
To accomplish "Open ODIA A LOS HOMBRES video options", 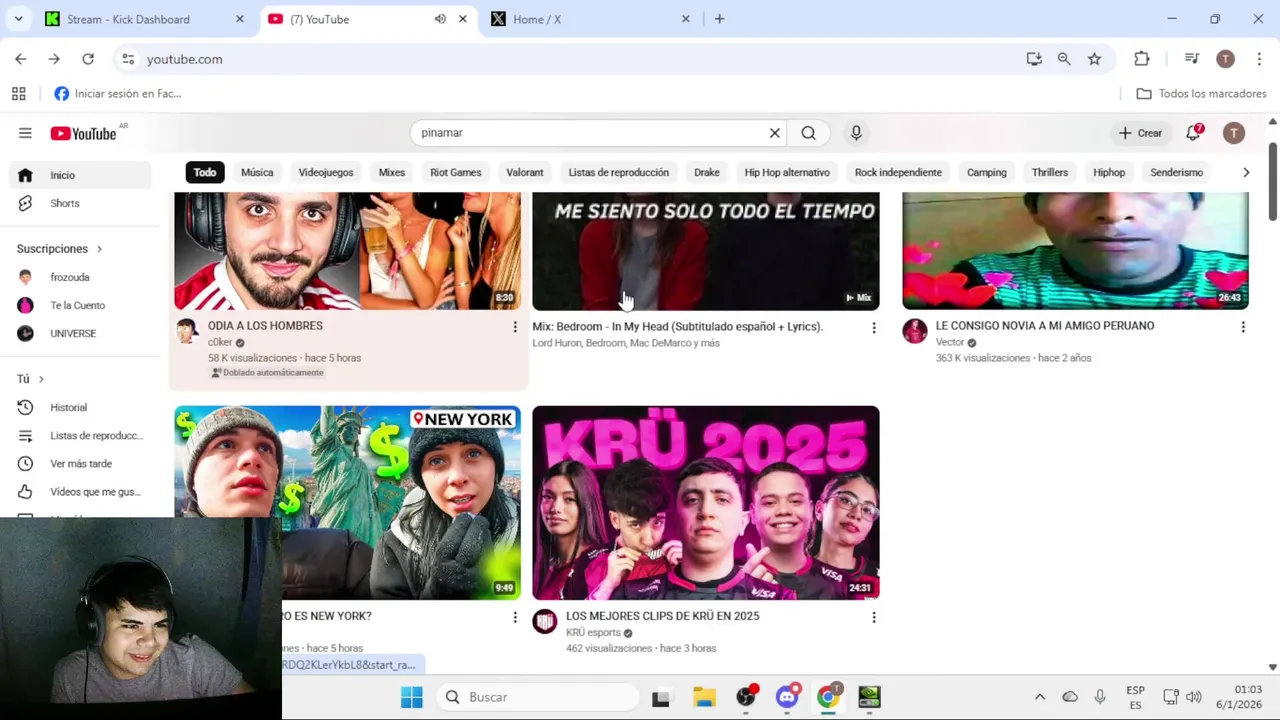I will click(515, 327).
